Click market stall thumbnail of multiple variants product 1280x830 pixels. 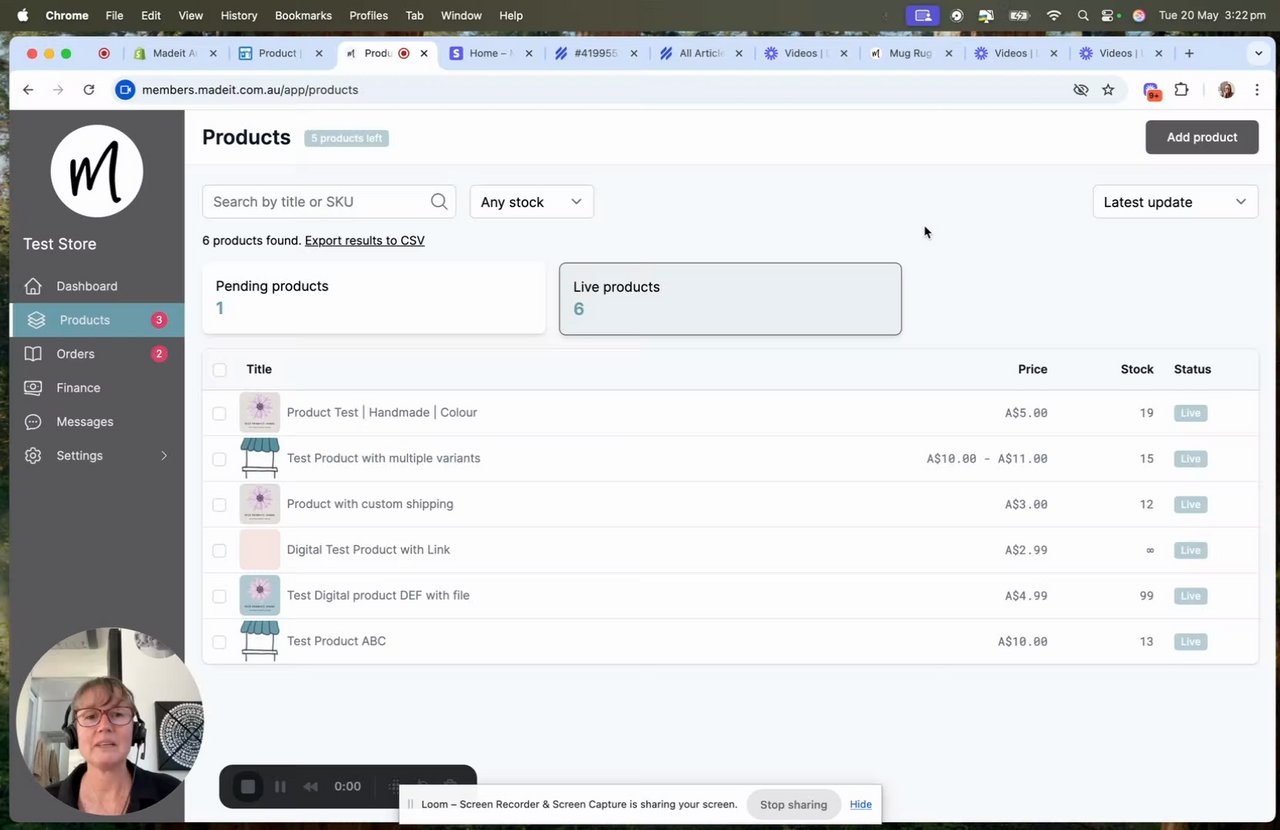pyautogui.click(x=260, y=458)
